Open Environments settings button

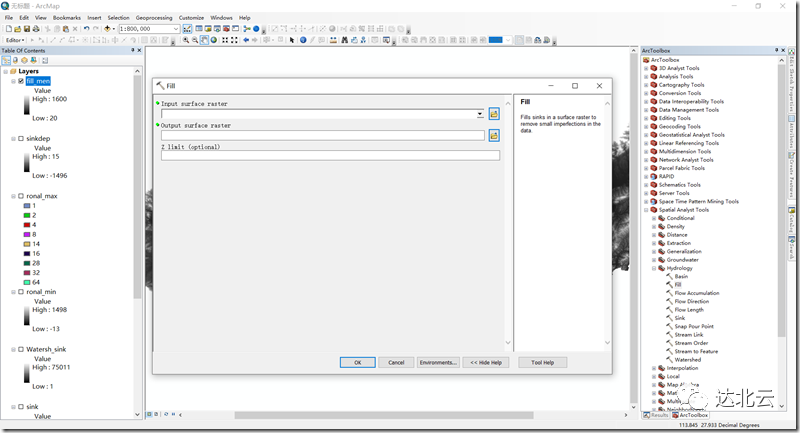(x=438, y=363)
